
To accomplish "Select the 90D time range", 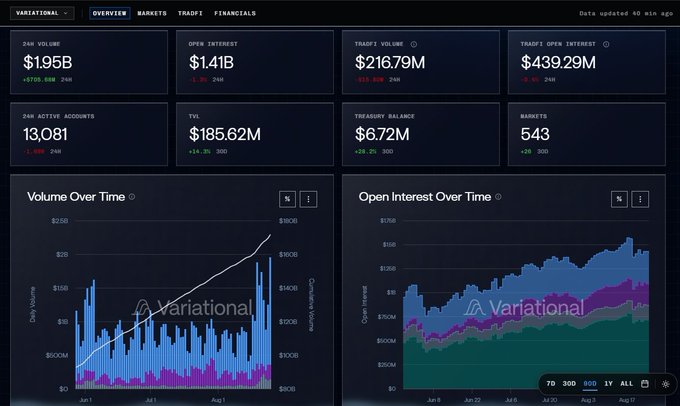I will click(590, 383).
